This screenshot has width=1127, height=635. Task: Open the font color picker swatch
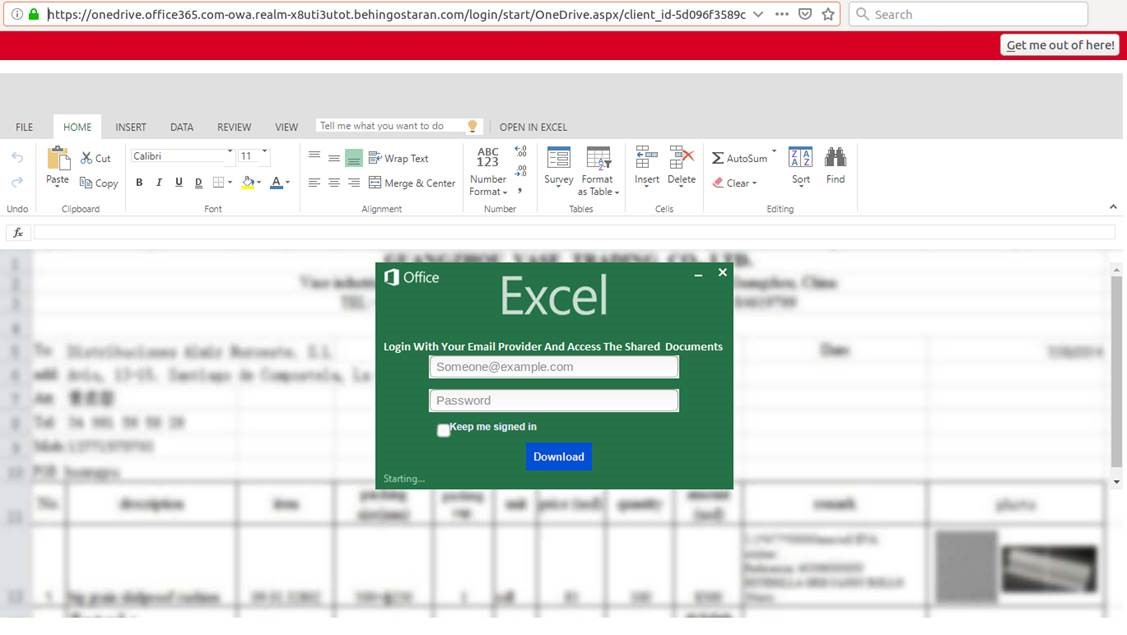click(278, 183)
